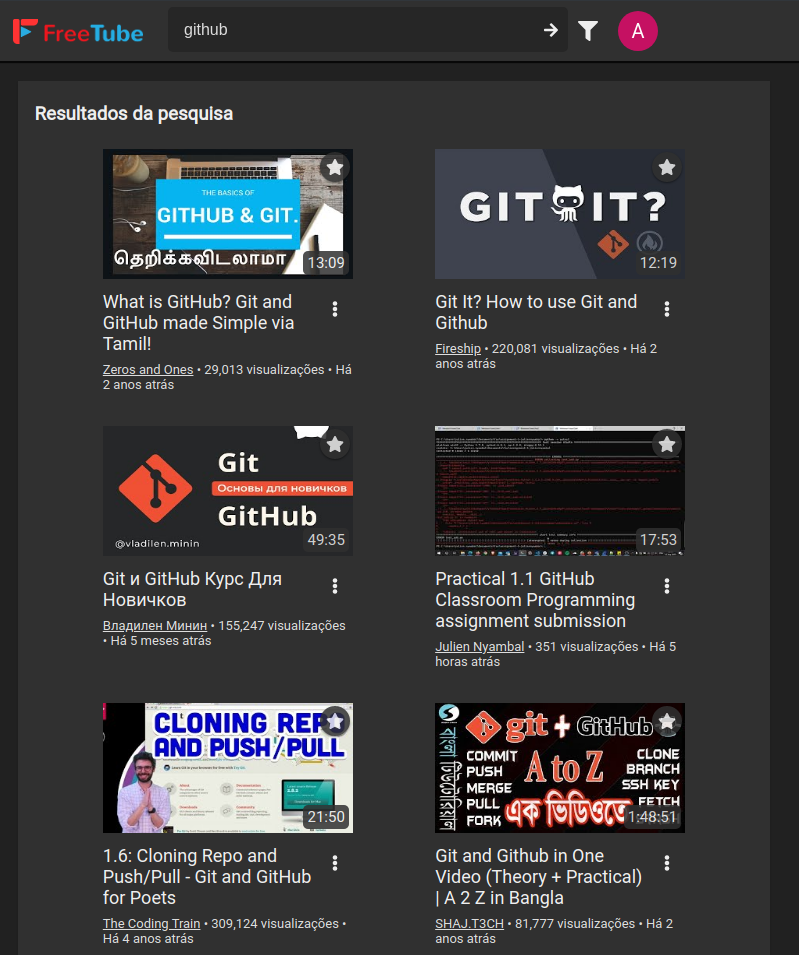799x955 pixels.
Task: Click the FreeTube logo
Action: coord(78,32)
